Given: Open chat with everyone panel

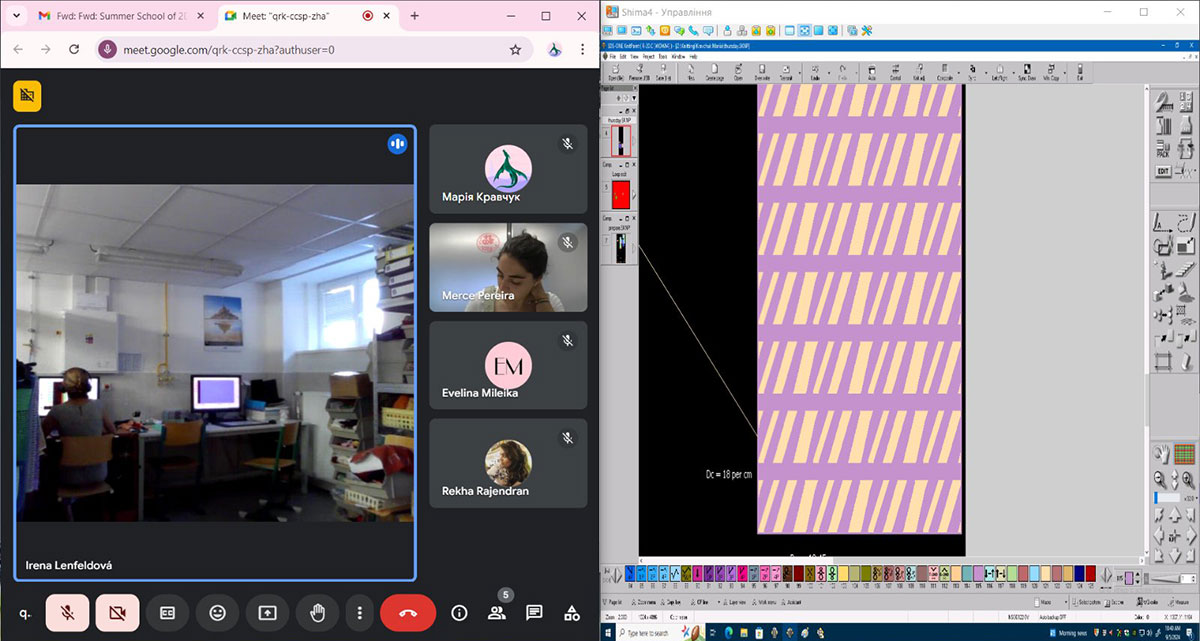Looking at the screenshot, I should click(534, 612).
